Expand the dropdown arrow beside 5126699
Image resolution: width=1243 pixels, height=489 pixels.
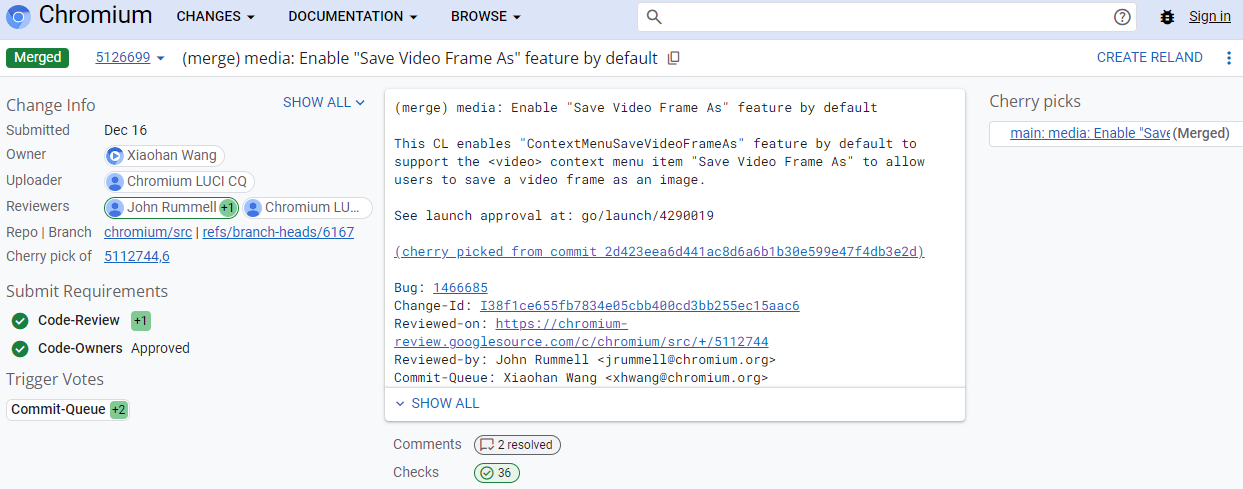160,58
